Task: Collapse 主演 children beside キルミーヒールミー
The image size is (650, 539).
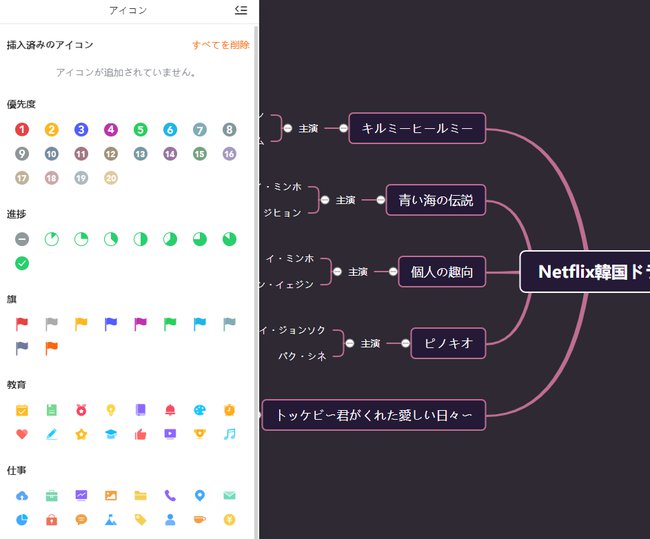Action: coord(288,129)
